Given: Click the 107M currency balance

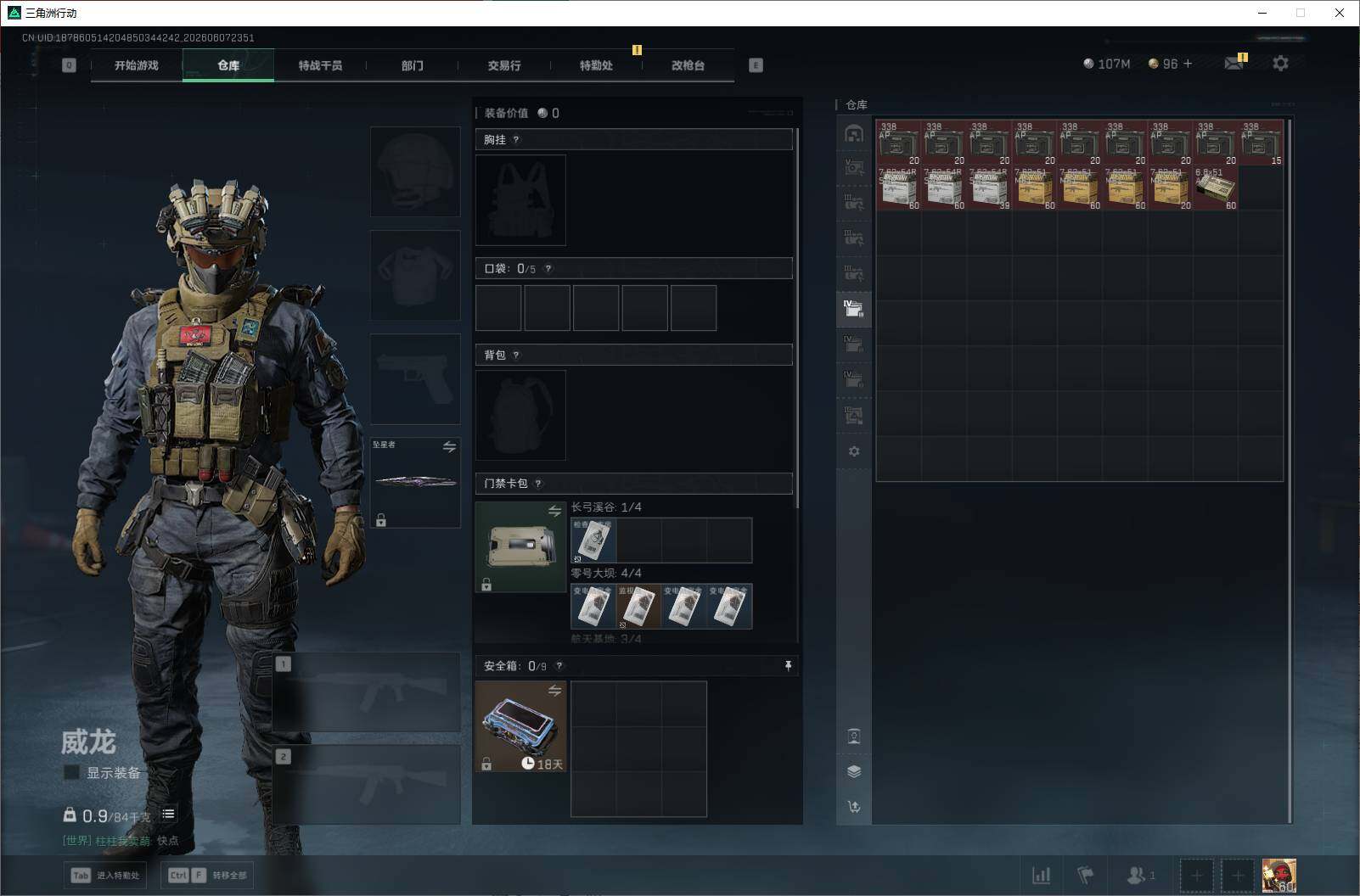Looking at the screenshot, I should (1107, 64).
